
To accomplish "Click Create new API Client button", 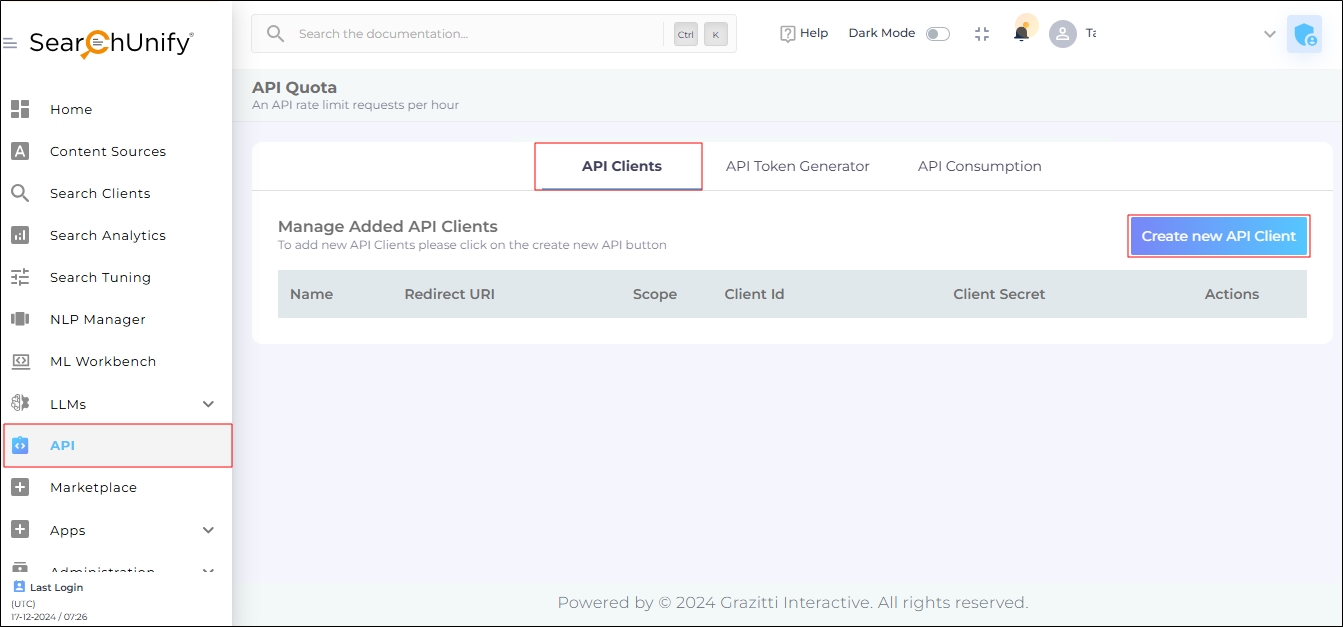I will point(1218,236).
